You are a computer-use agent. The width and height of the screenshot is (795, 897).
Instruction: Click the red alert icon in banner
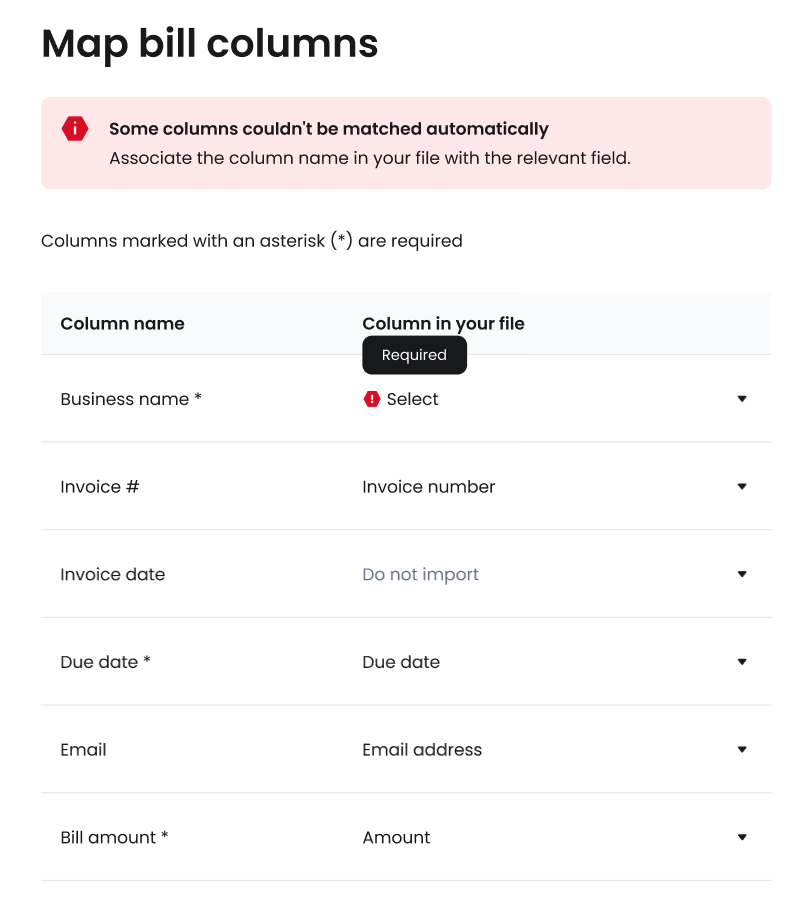click(75, 128)
